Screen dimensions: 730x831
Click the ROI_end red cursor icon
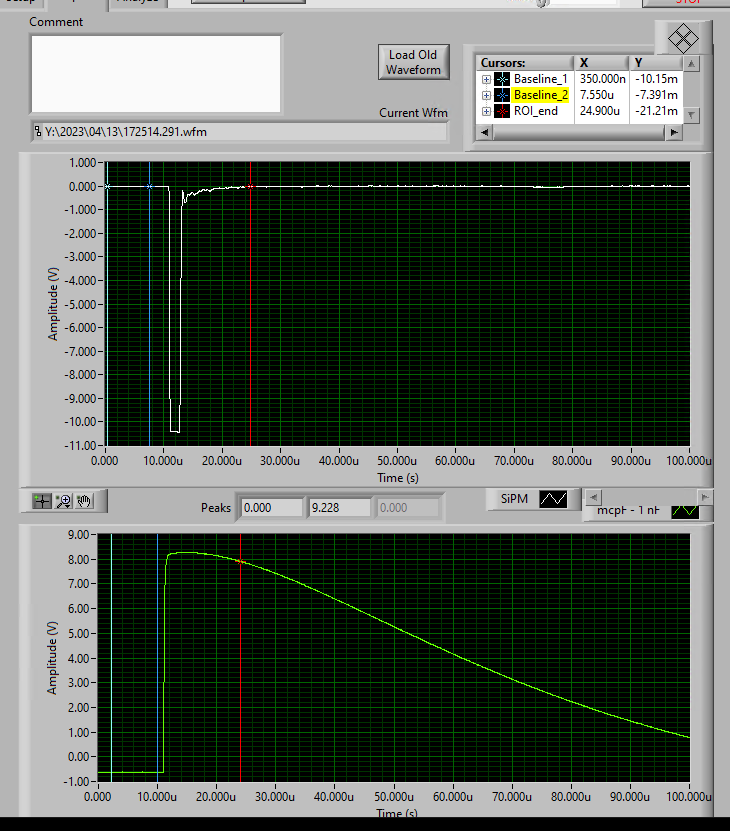click(x=502, y=111)
